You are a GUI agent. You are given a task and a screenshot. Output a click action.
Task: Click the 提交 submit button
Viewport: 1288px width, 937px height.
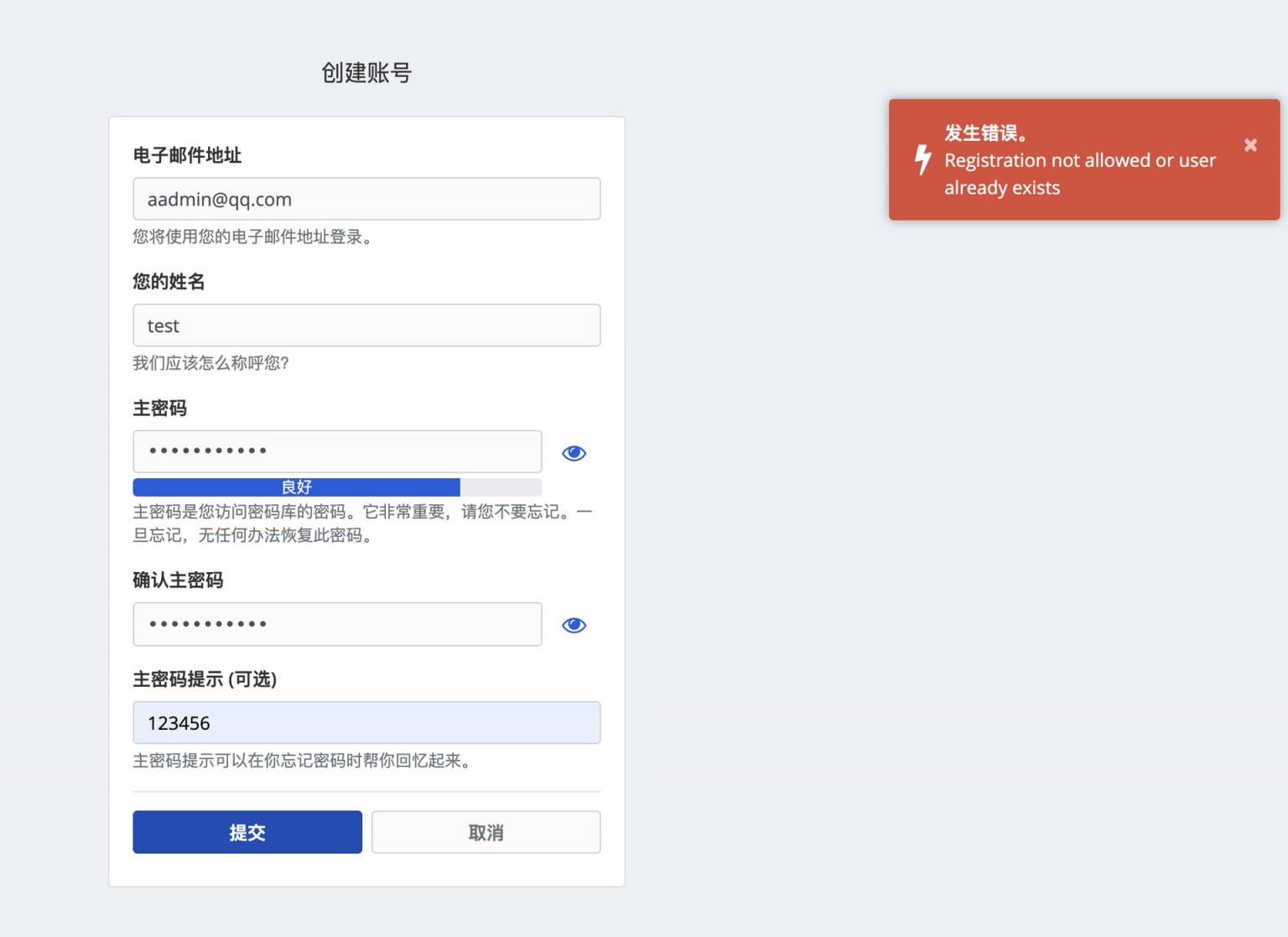click(247, 832)
